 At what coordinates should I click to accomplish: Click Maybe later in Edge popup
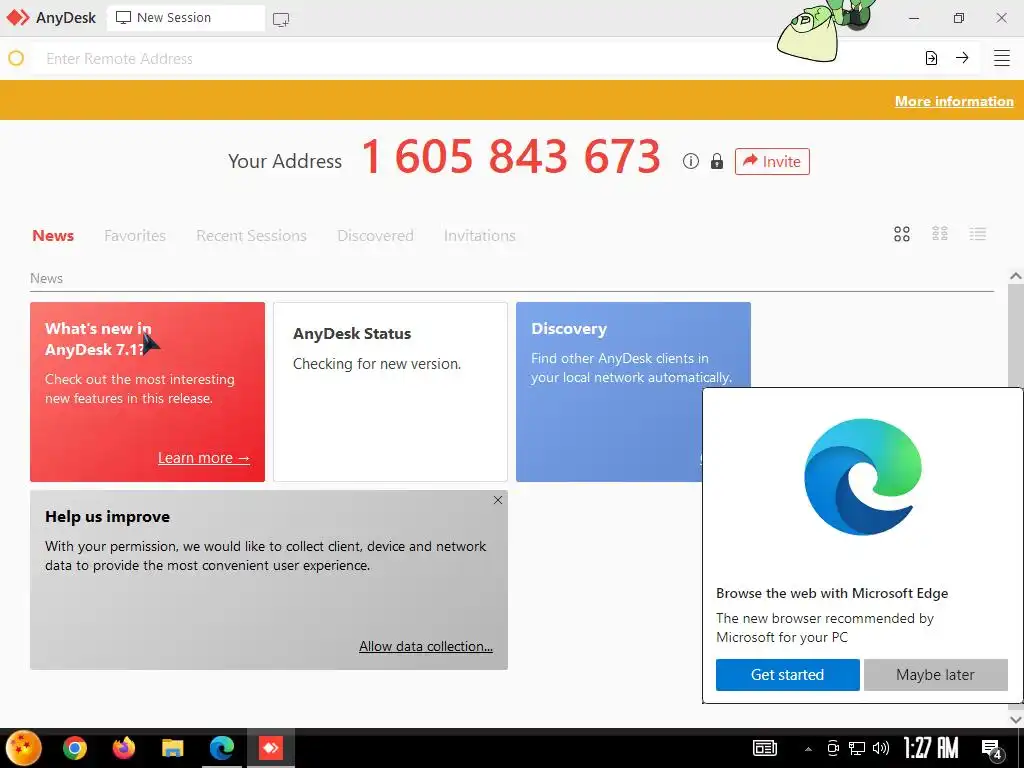point(935,675)
